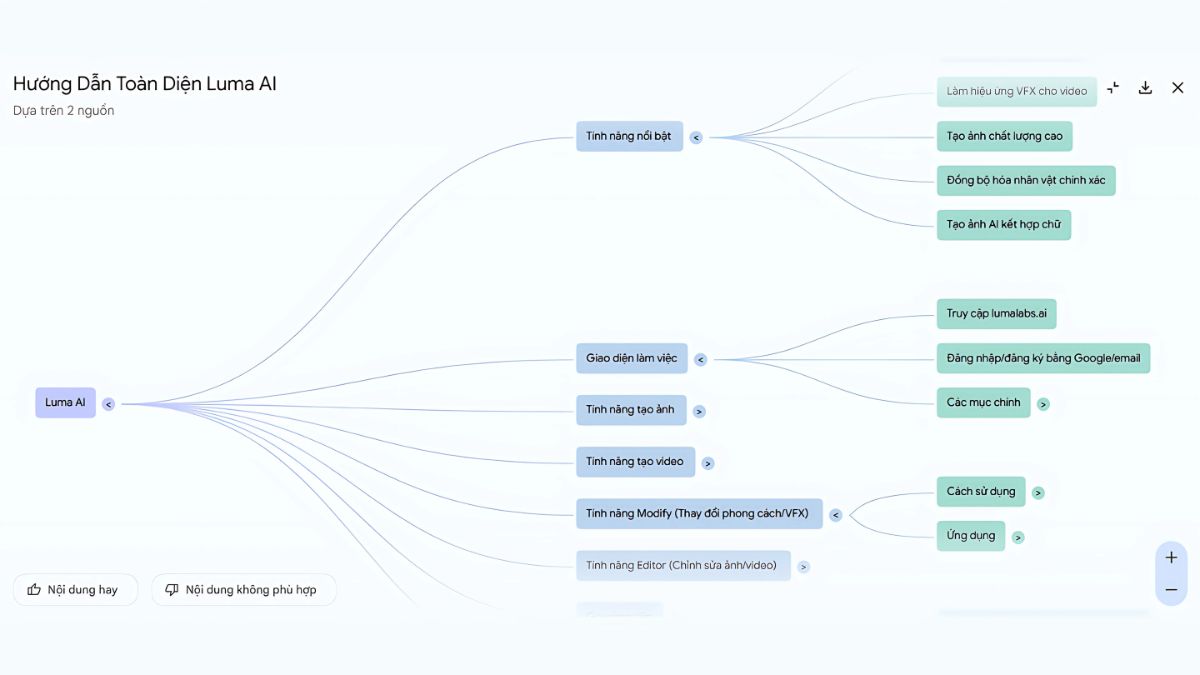
Task: Open the Truy cập lumalabs.ai node
Action: tap(997, 314)
